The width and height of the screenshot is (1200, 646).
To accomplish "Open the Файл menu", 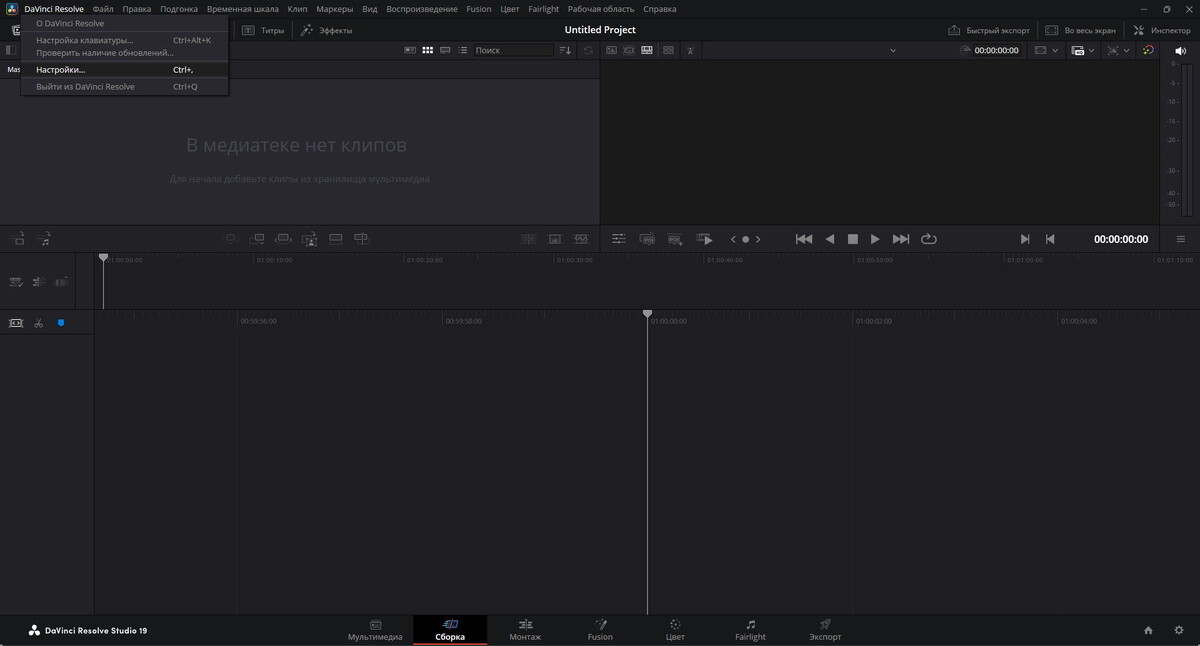I will pyautogui.click(x=103, y=9).
